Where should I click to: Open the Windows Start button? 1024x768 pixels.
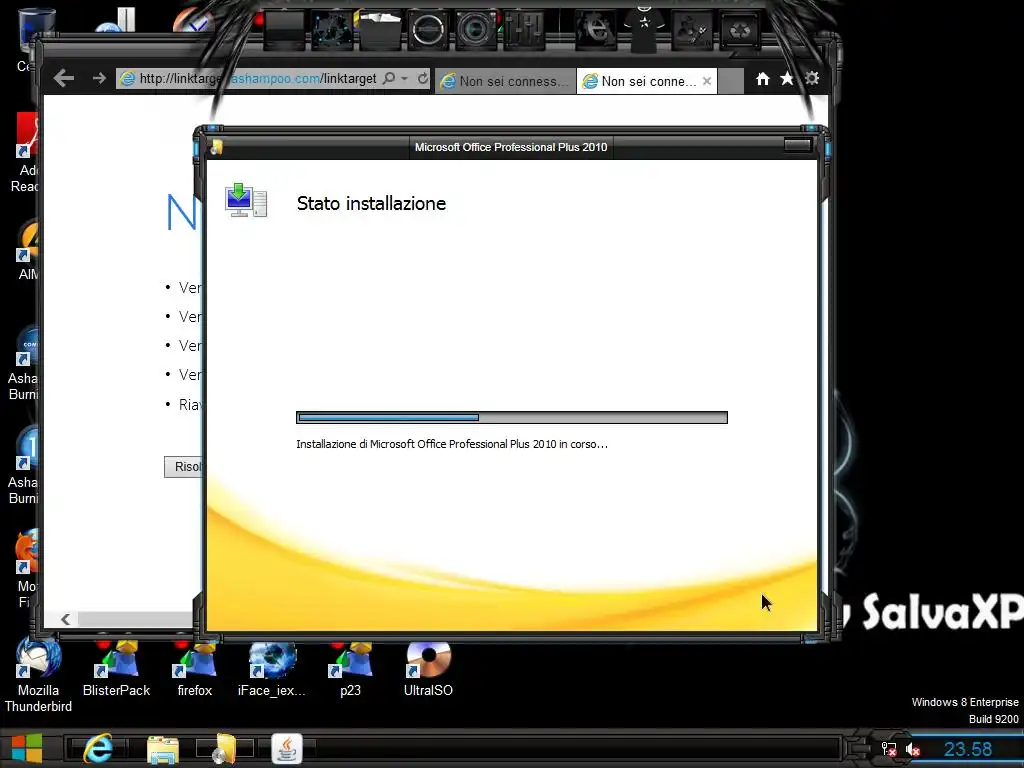[27, 748]
